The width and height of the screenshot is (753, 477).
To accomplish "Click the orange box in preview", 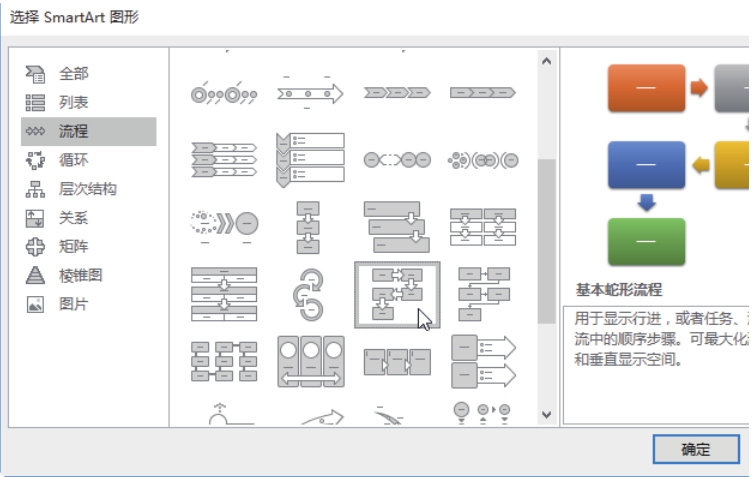I will click(x=646, y=88).
